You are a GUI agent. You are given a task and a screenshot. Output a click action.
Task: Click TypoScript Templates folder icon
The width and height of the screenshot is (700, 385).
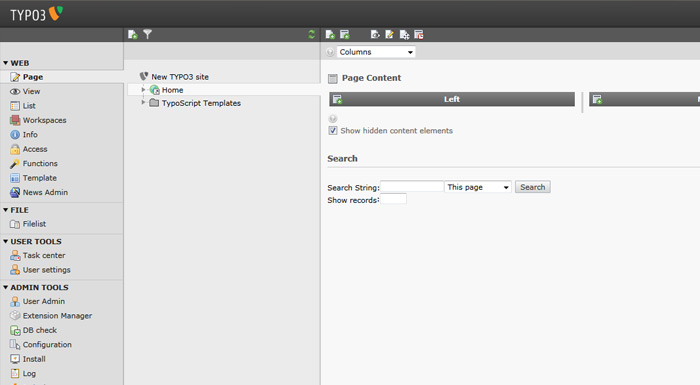coord(154,103)
